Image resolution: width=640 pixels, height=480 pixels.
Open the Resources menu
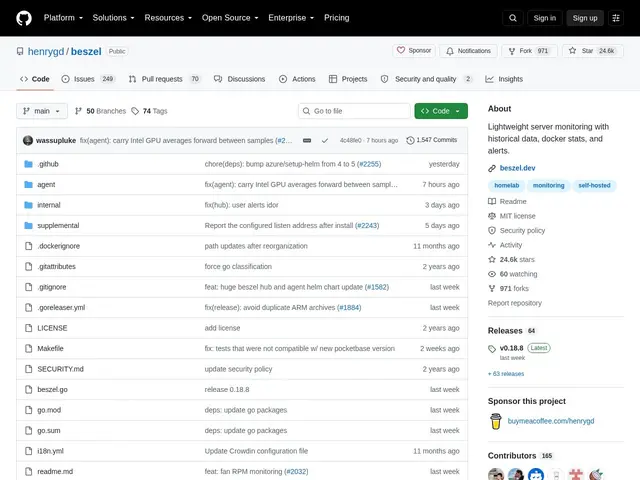(x=168, y=18)
